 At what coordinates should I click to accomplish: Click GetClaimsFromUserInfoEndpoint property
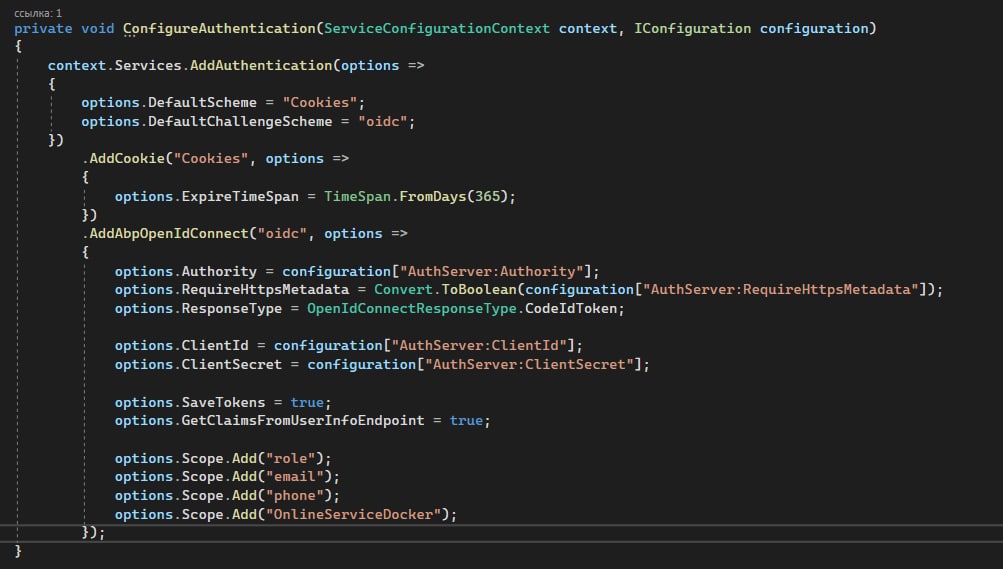pyautogui.click(x=303, y=421)
